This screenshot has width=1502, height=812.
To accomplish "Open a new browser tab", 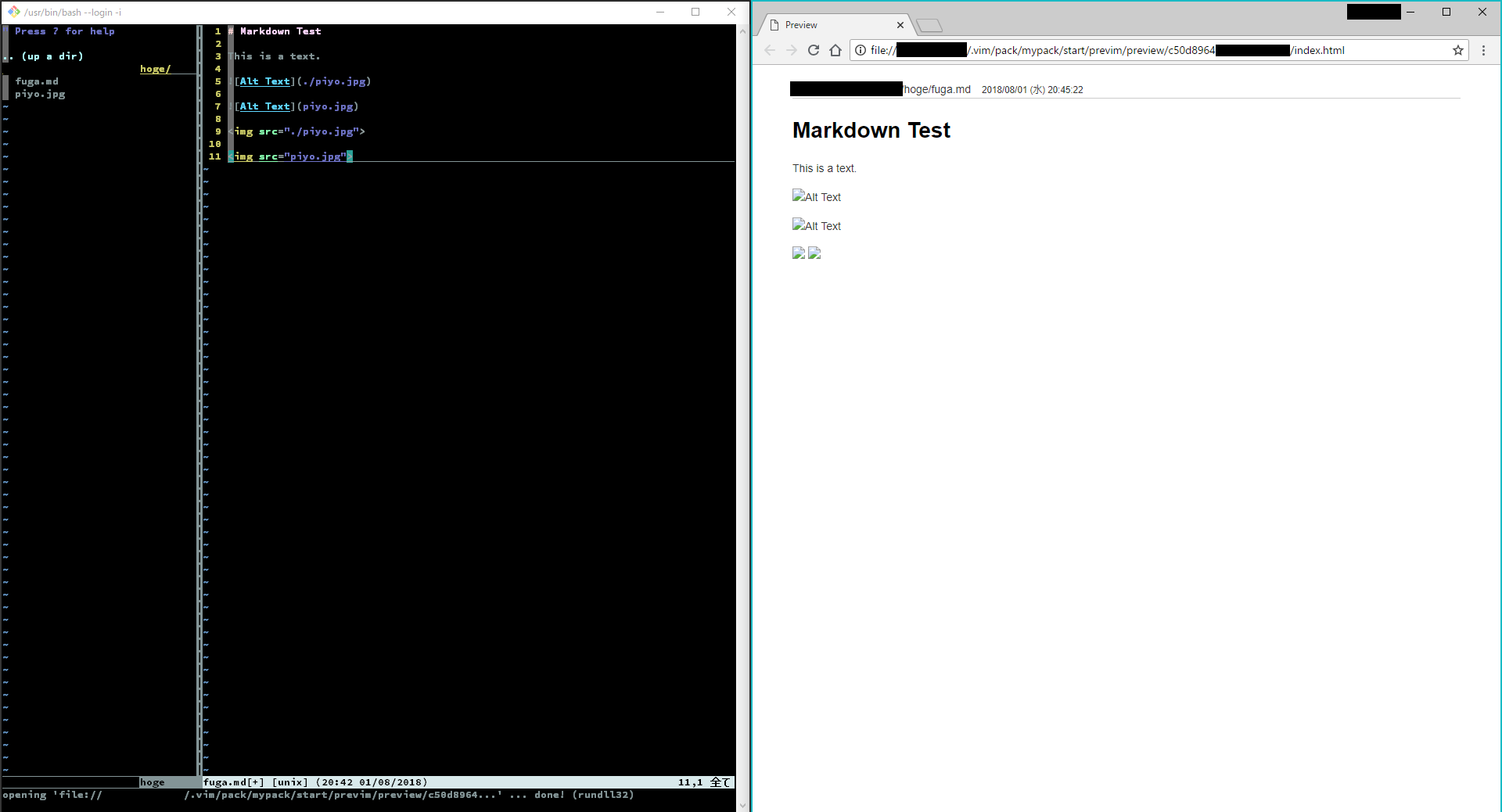I will point(928,24).
